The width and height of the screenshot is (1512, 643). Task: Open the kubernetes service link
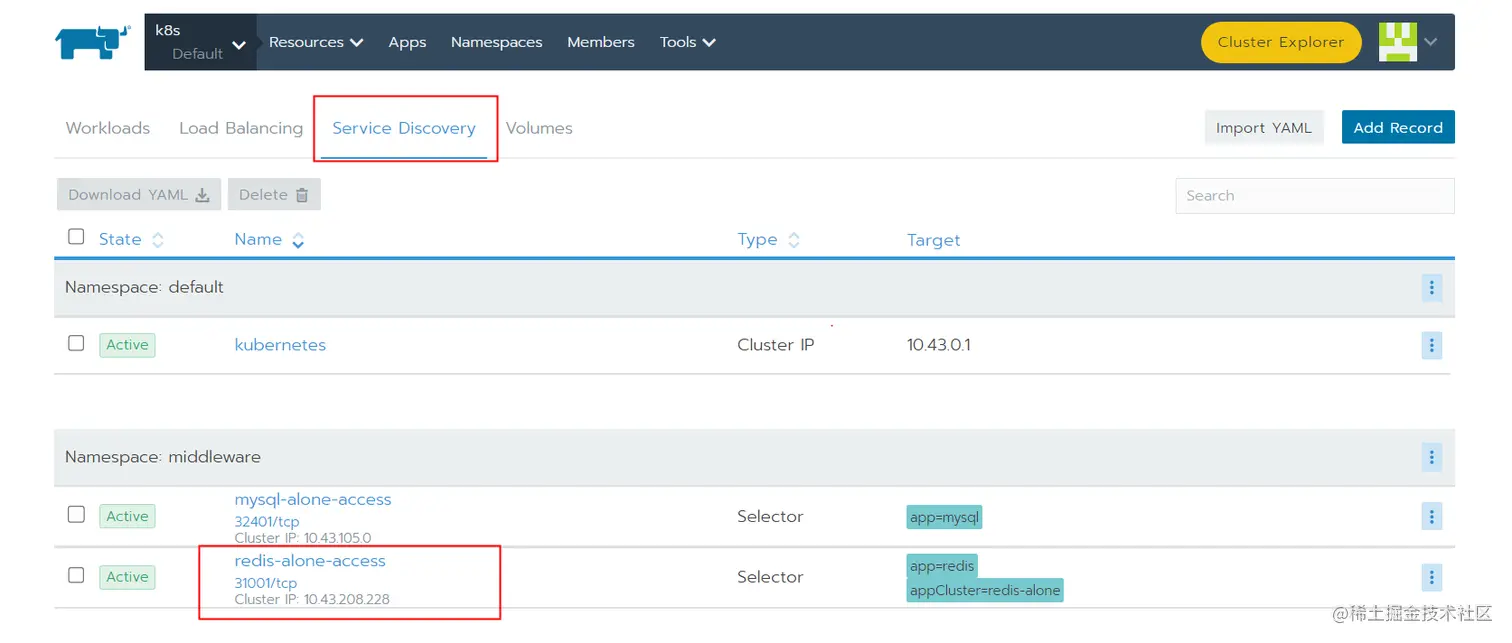point(280,345)
